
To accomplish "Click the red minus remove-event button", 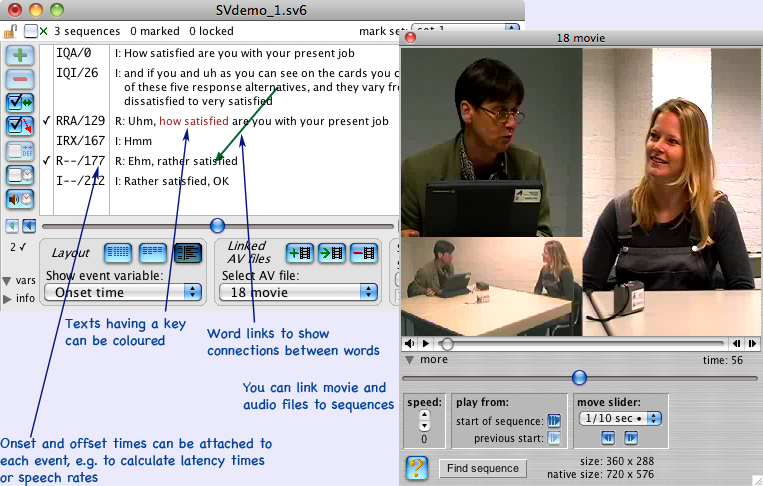I will pyautogui.click(x=20, y=79).
